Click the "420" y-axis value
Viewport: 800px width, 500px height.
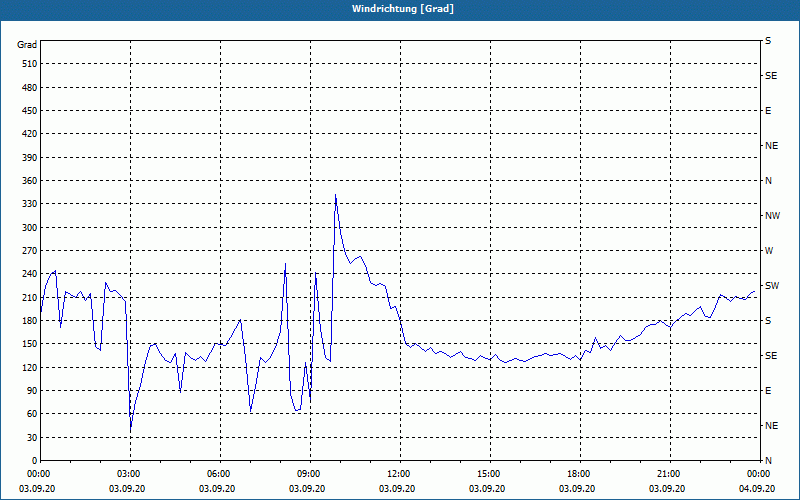click(x=30, y=134)
